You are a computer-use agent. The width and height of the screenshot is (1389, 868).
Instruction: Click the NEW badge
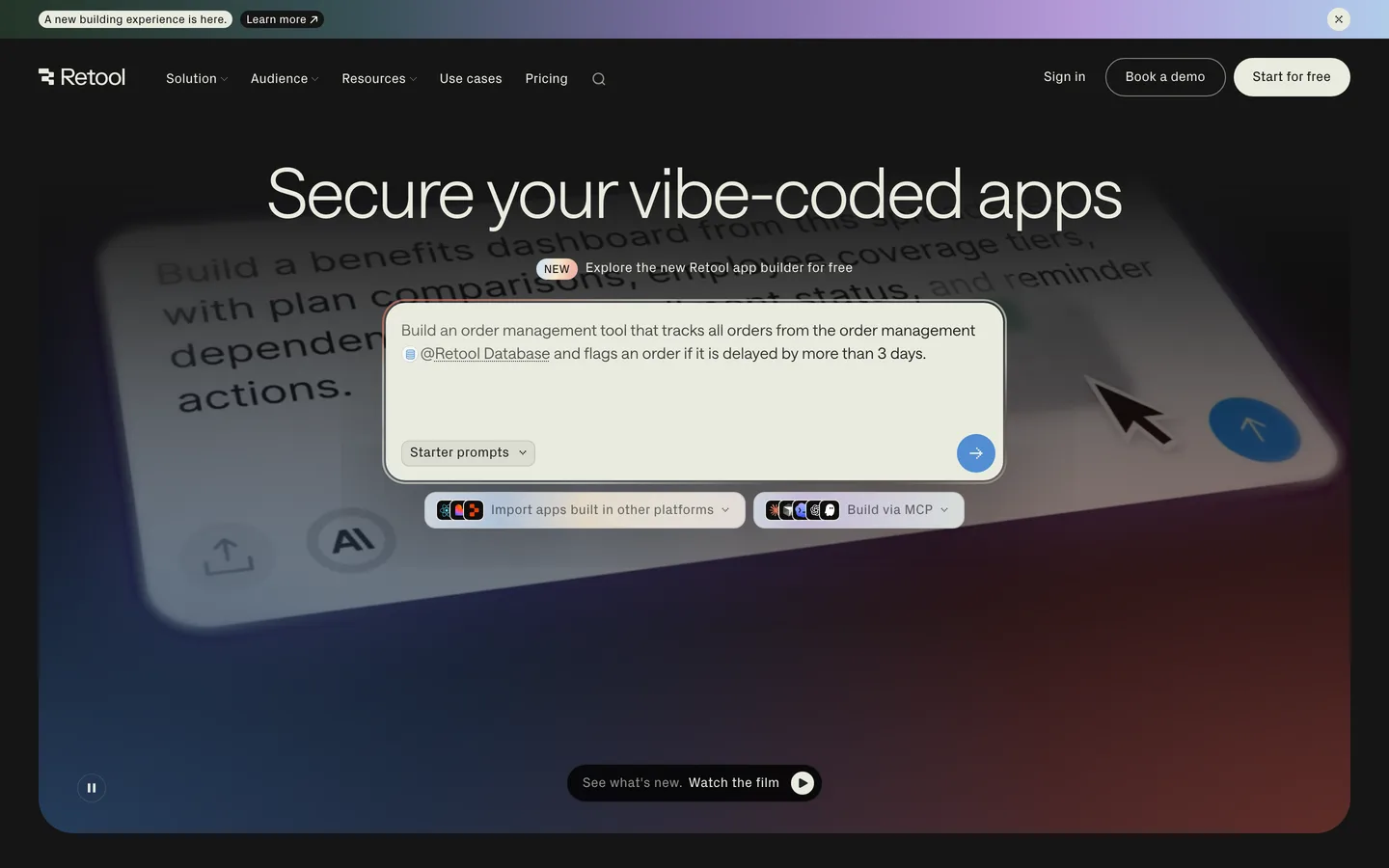[x=557, y=269]
